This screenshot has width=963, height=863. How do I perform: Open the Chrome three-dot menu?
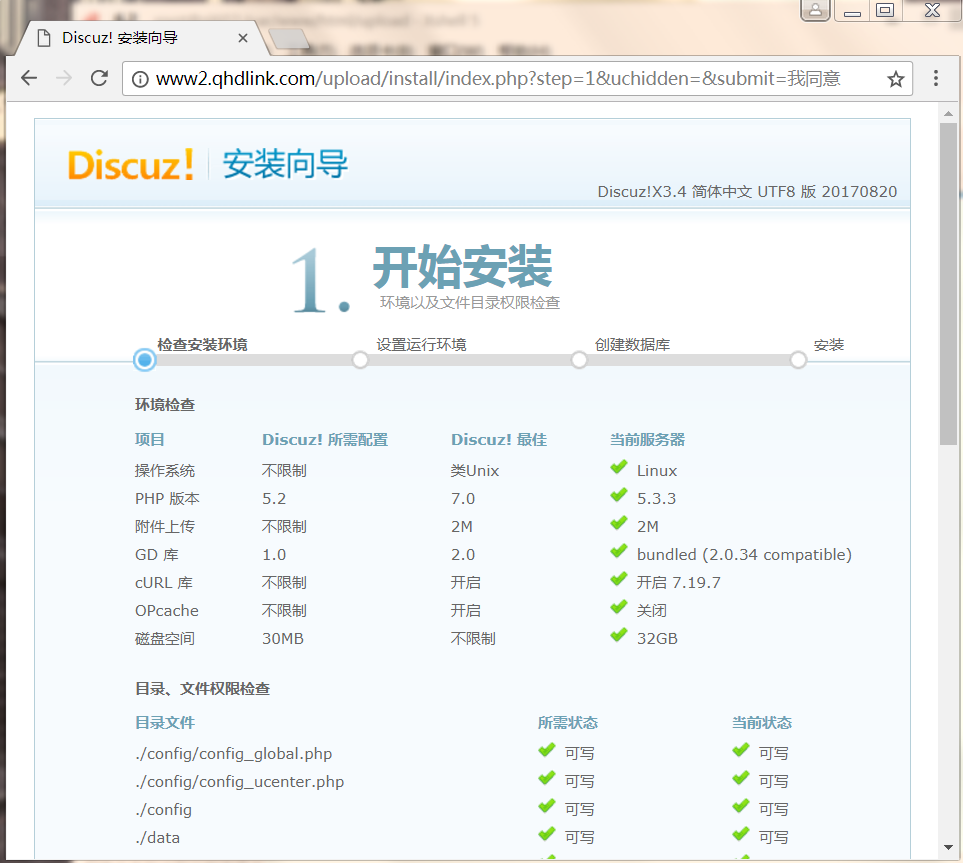pos(935,78)
